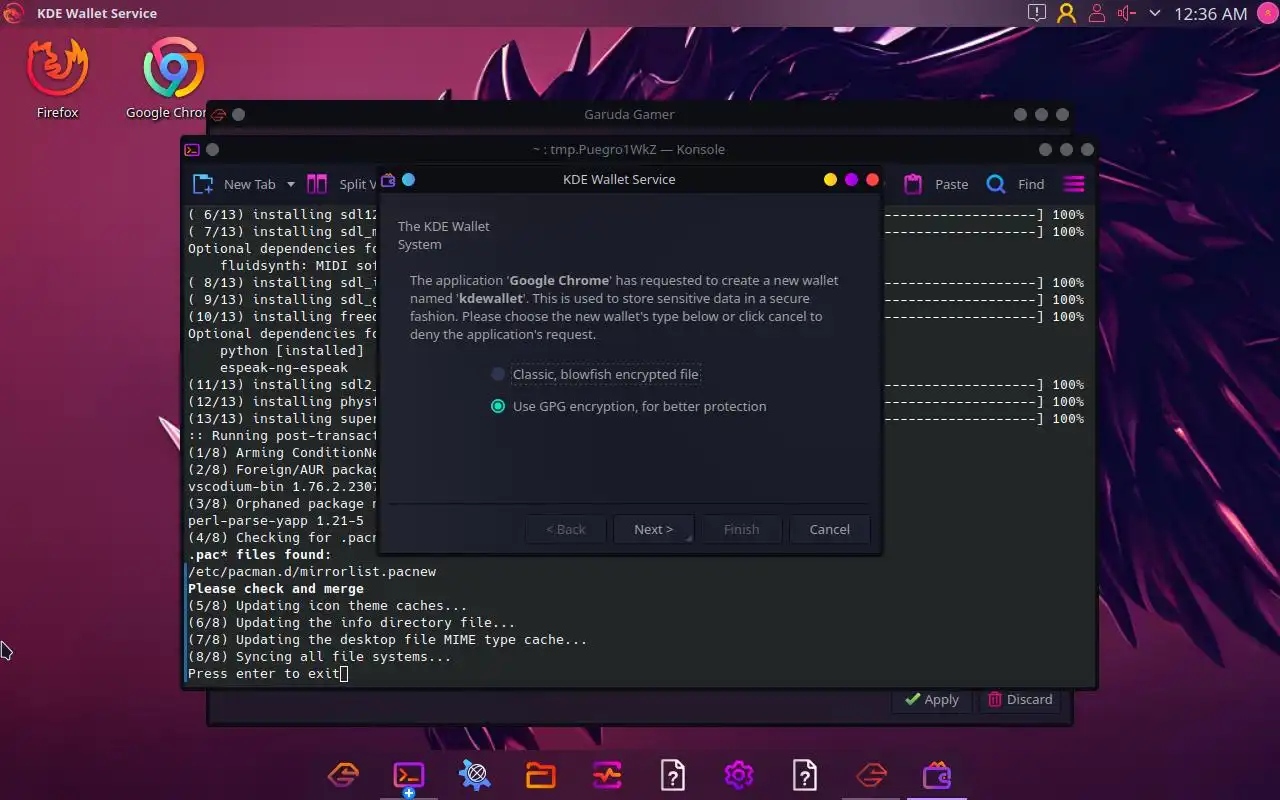Click the Paste clipboard icon in Konsole
1280x800 pixels.
click(913, 184)
